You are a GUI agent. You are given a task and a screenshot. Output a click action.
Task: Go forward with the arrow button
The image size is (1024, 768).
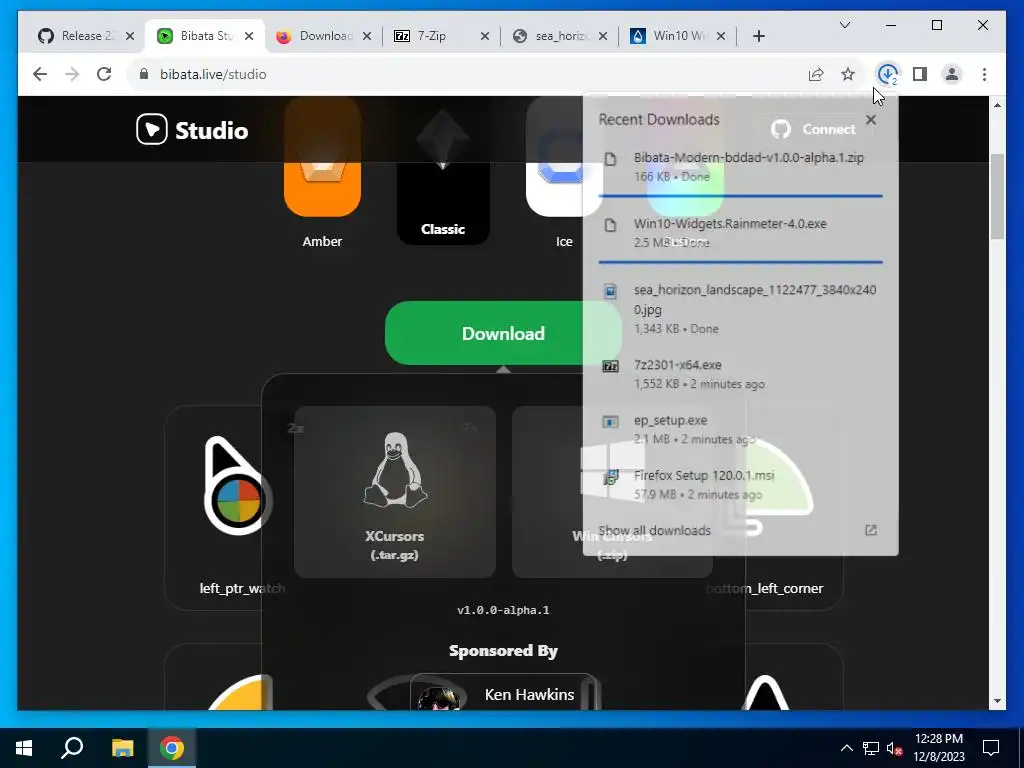[72, 74]
